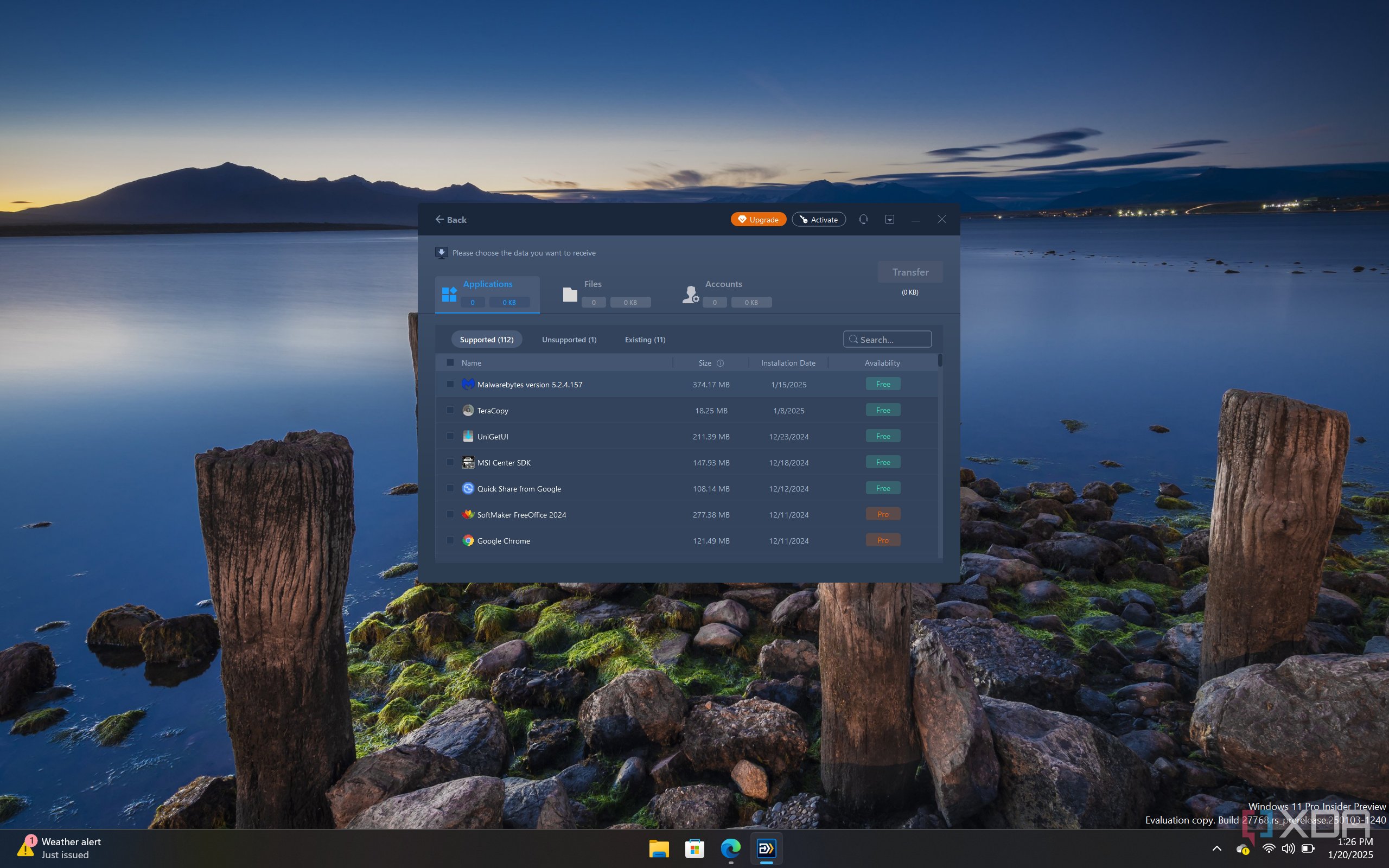This screenshot has width=1389, height=868.
Task: Click the Google Chrome app icon
Action: [468, 540]
